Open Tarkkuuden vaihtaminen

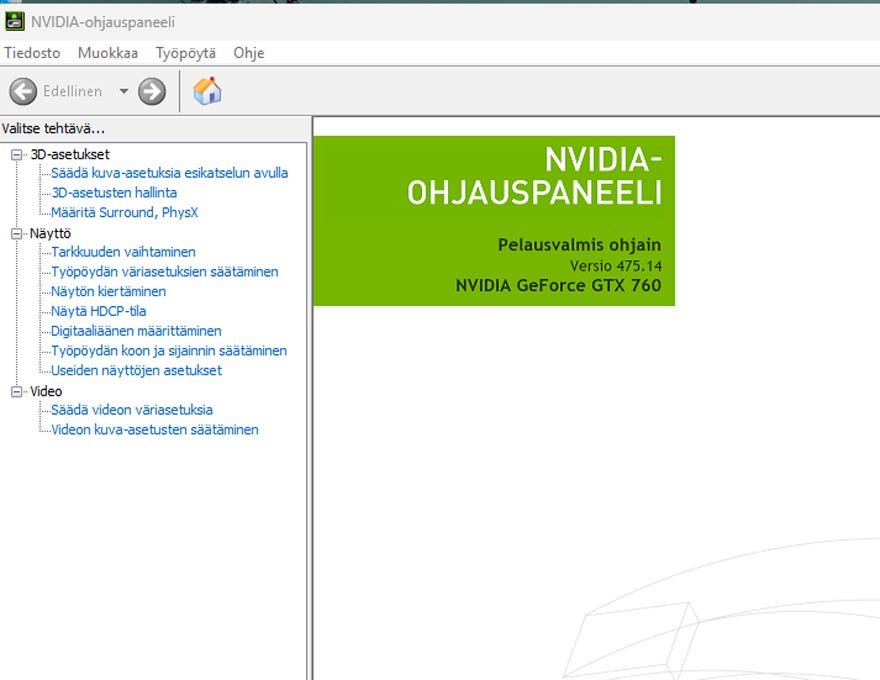(123, 252)
